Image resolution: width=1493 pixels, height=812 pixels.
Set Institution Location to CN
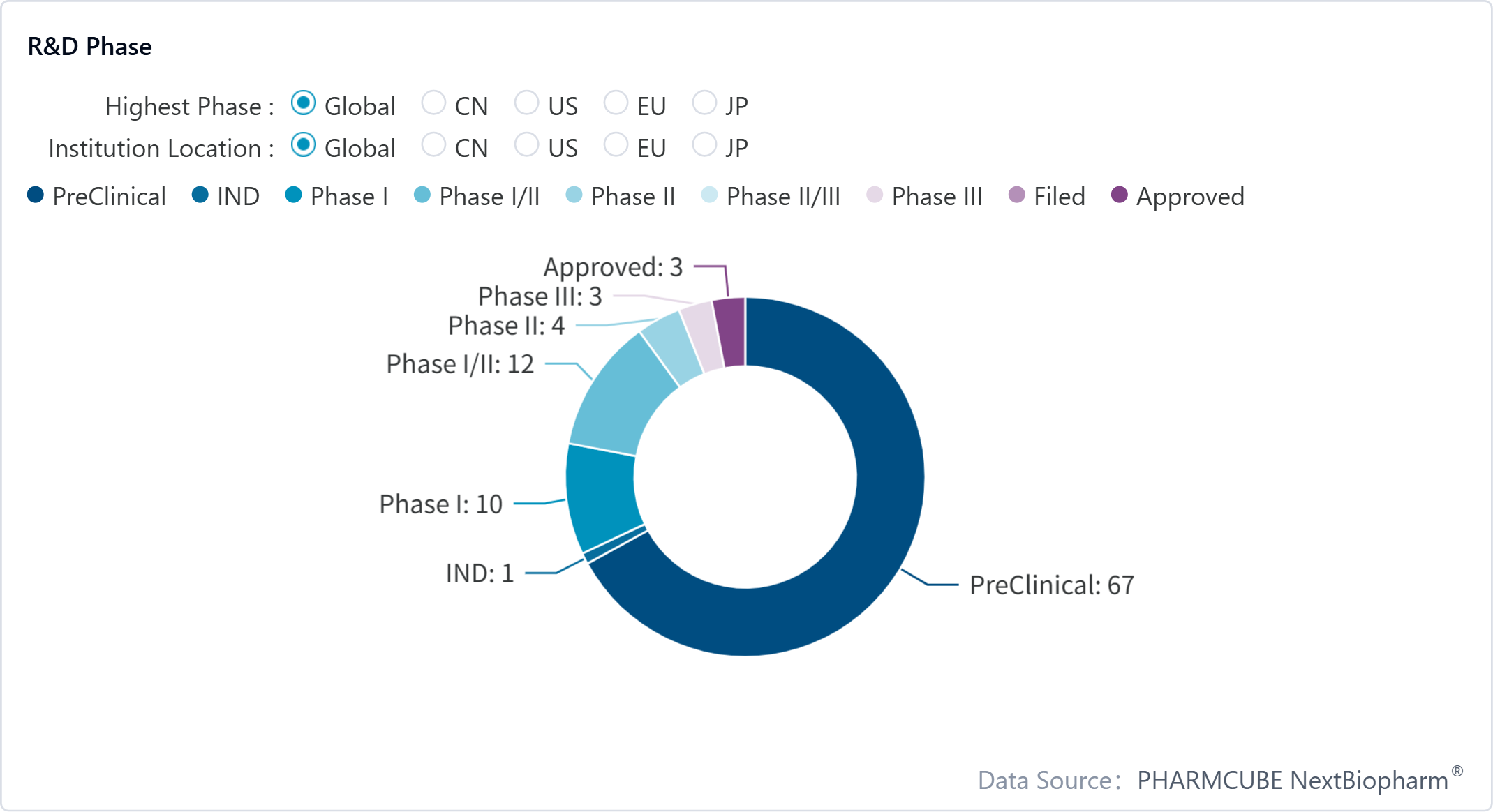(x=433, y=145)
